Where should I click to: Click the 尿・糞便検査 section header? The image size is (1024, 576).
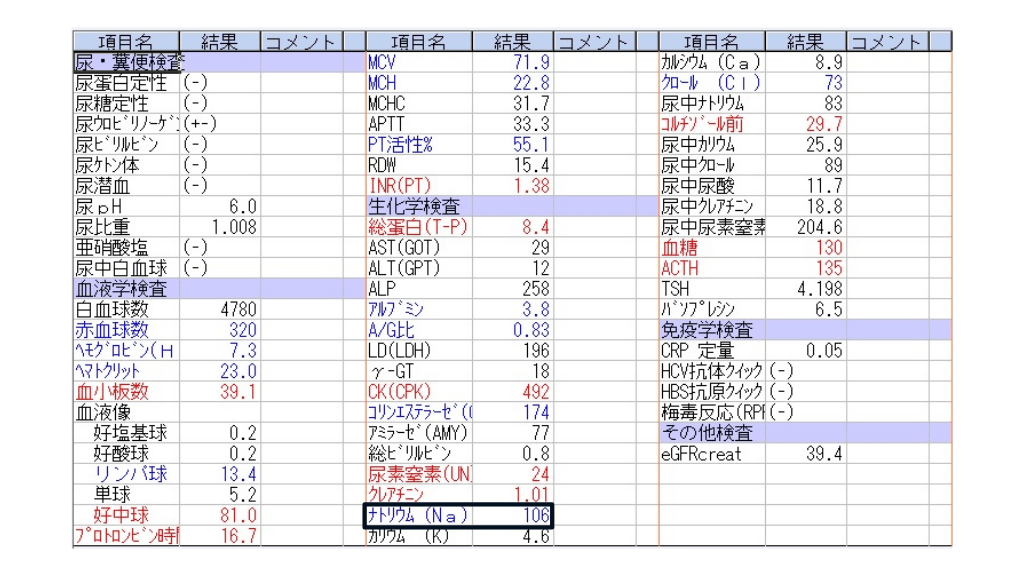[x=129, y=62]
